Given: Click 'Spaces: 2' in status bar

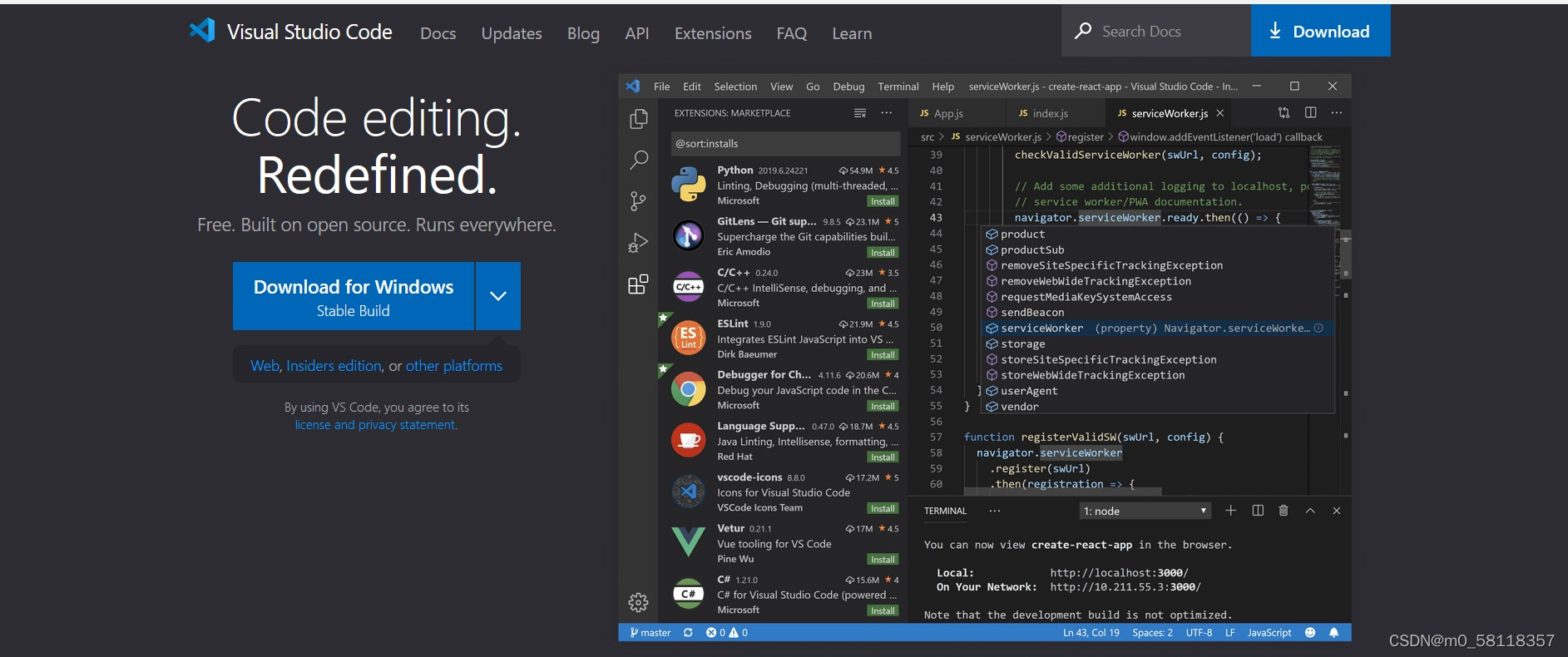Looking at the screenshot, I should (x=1152, y=633).
